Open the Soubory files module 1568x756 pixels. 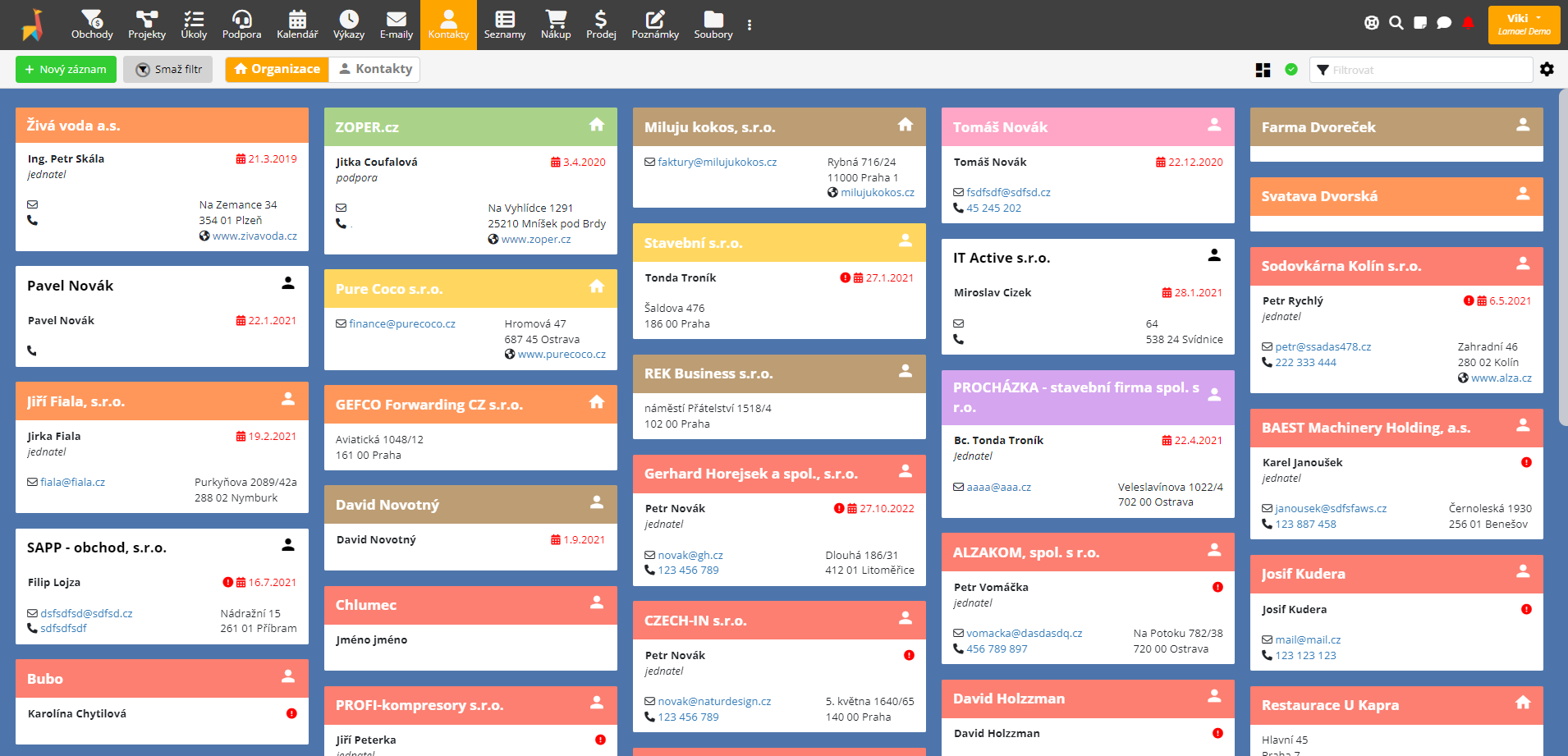713,25
